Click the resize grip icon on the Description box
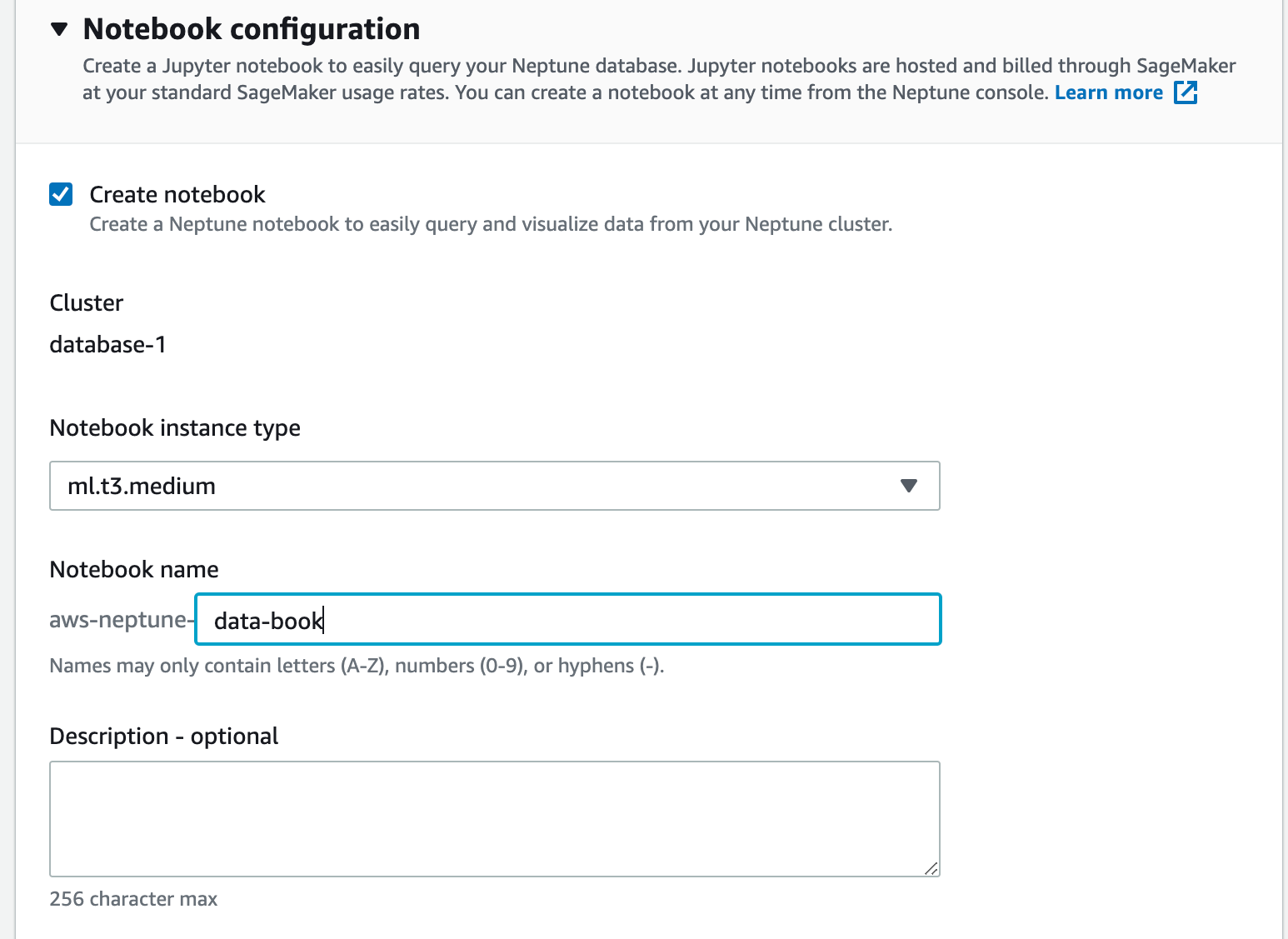The image size is (1288, 939). click(931, 869)
